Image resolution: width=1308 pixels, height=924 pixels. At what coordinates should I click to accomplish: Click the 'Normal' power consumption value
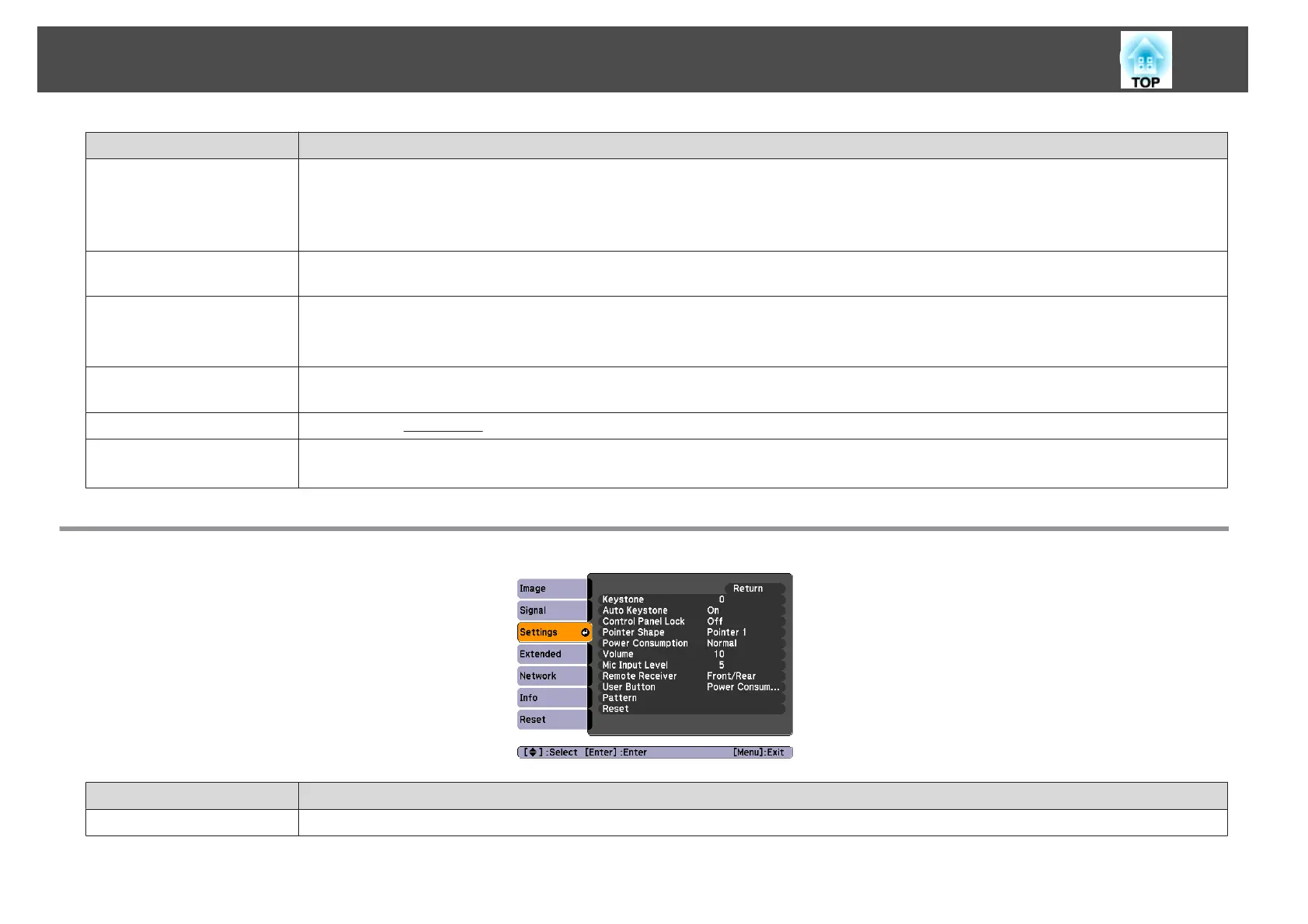722,643
